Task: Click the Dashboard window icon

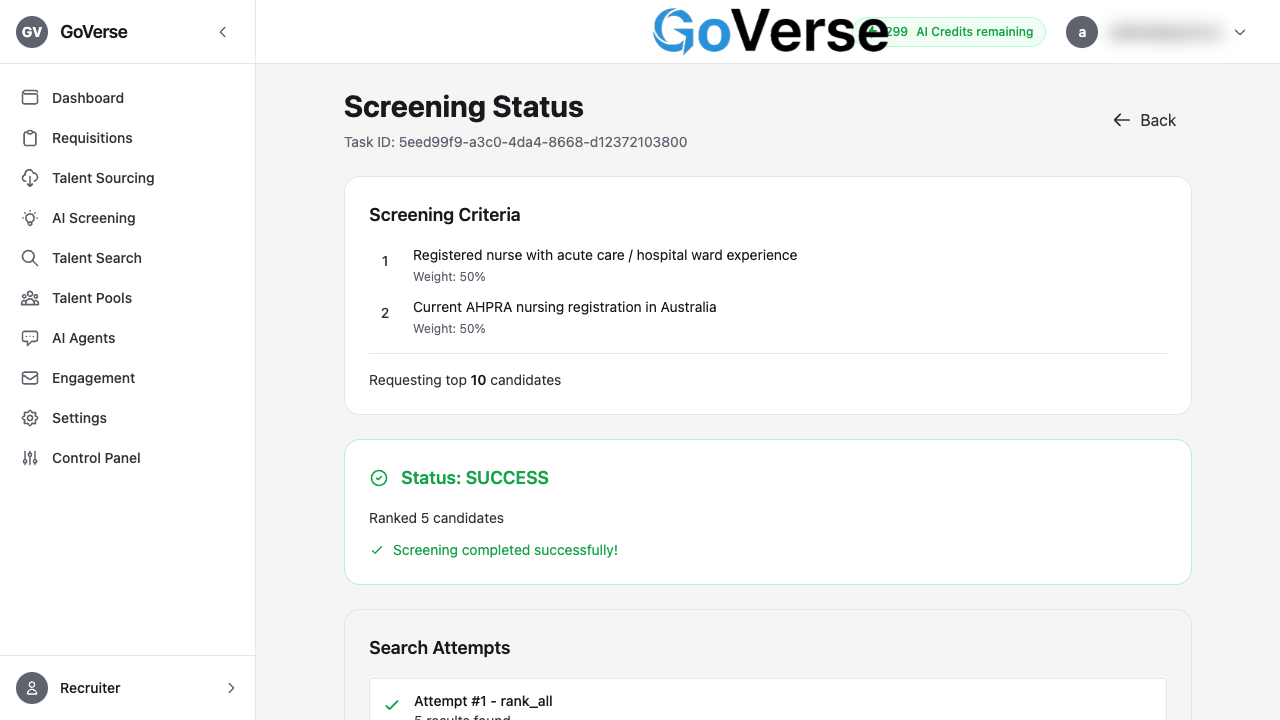Action: [30, 98]
